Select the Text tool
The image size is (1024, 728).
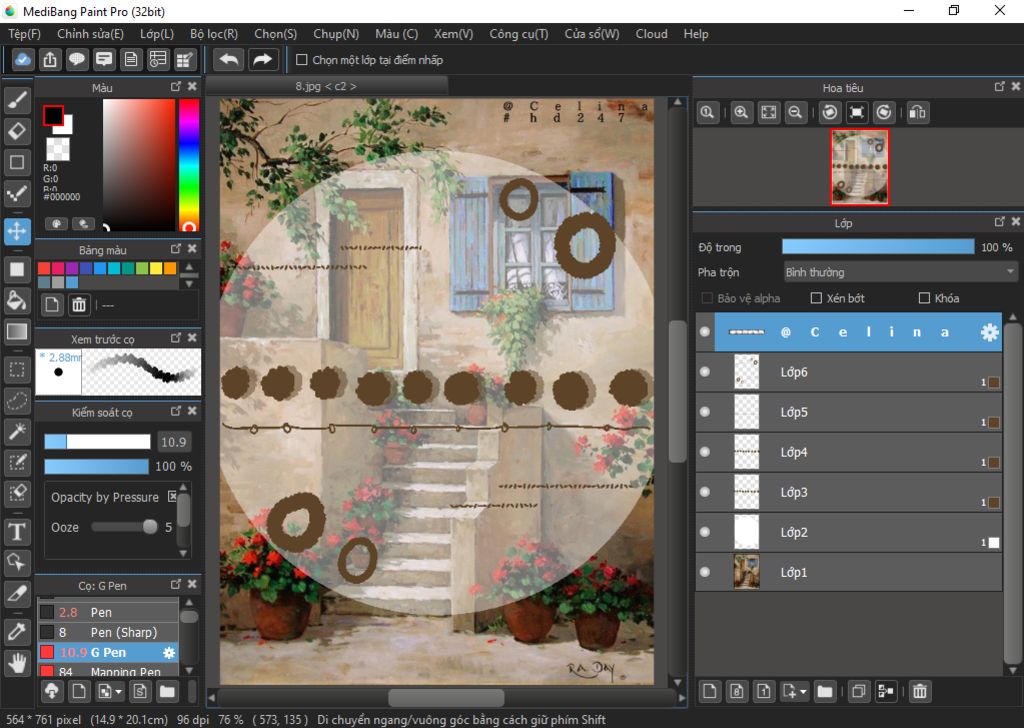17,531
